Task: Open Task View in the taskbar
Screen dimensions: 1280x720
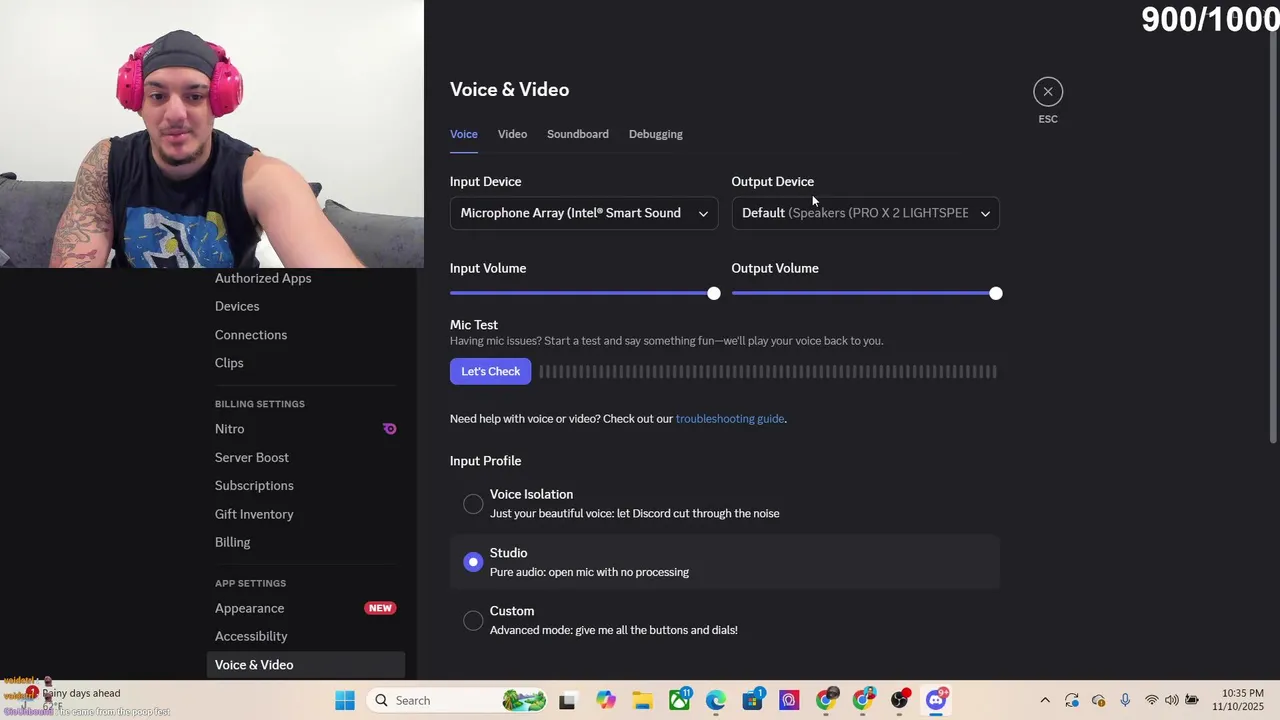Action: point(567,700)
